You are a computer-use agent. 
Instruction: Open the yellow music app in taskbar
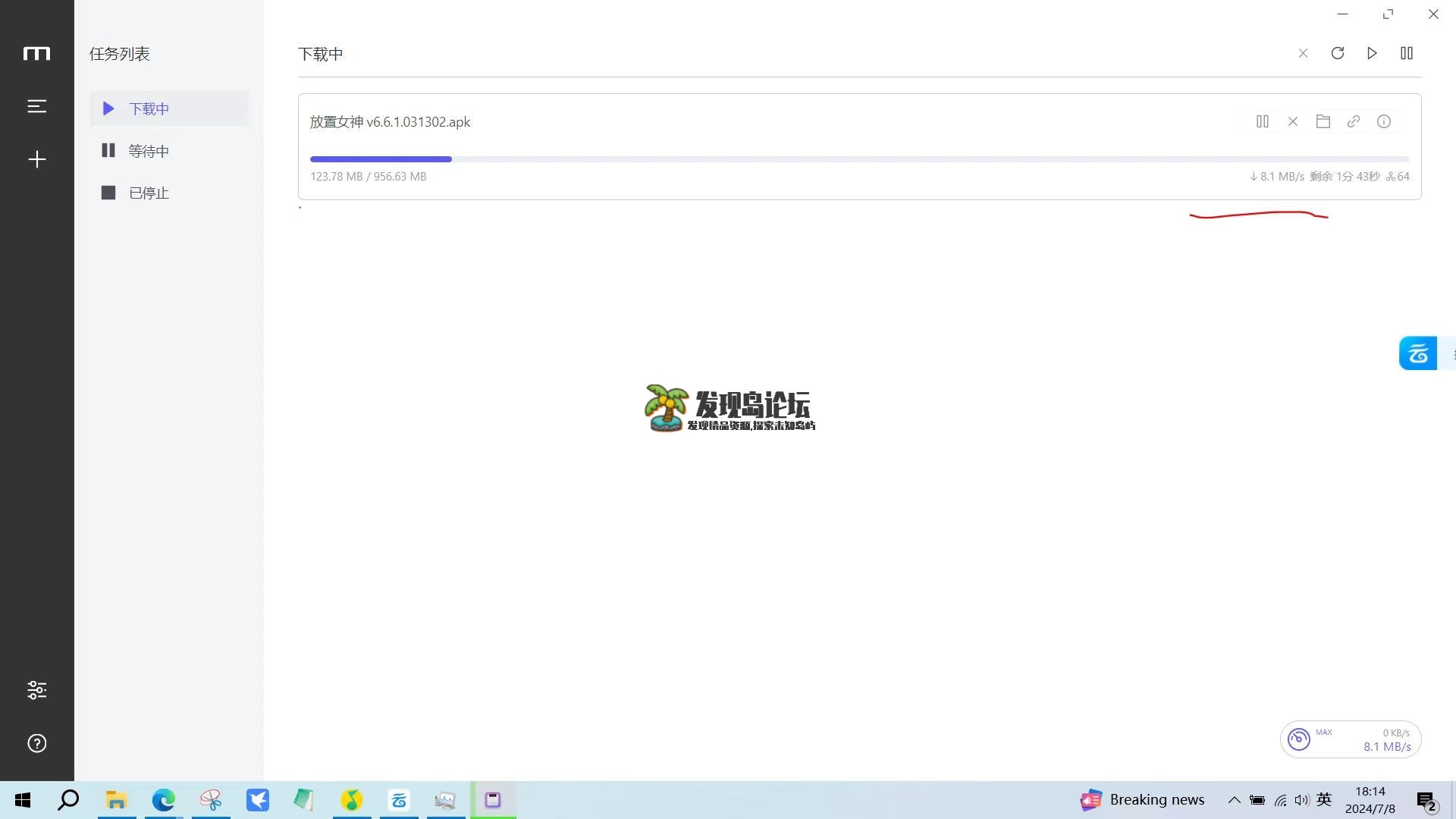[x=351, y=800]
